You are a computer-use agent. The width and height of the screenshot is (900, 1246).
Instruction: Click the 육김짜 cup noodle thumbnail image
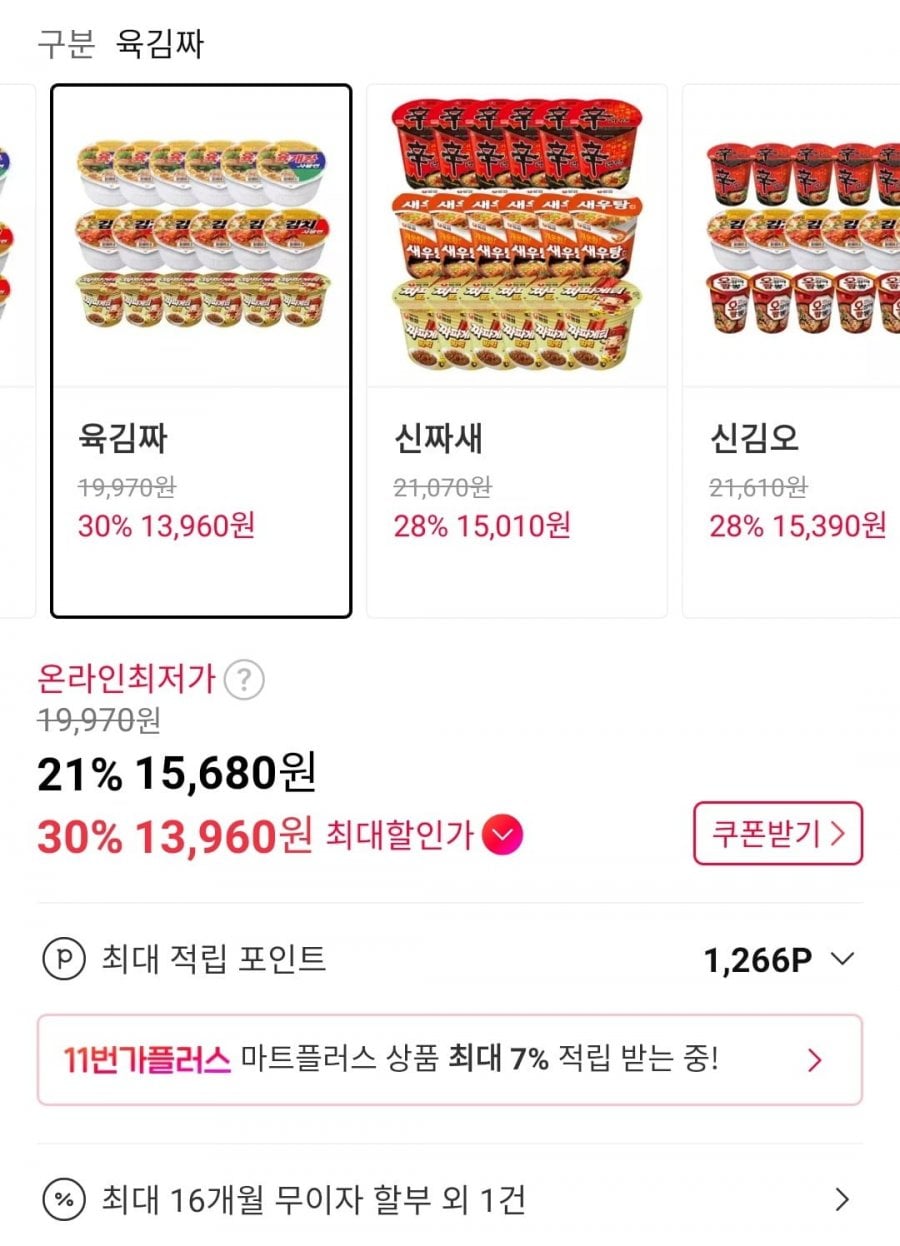pos(201,235)
